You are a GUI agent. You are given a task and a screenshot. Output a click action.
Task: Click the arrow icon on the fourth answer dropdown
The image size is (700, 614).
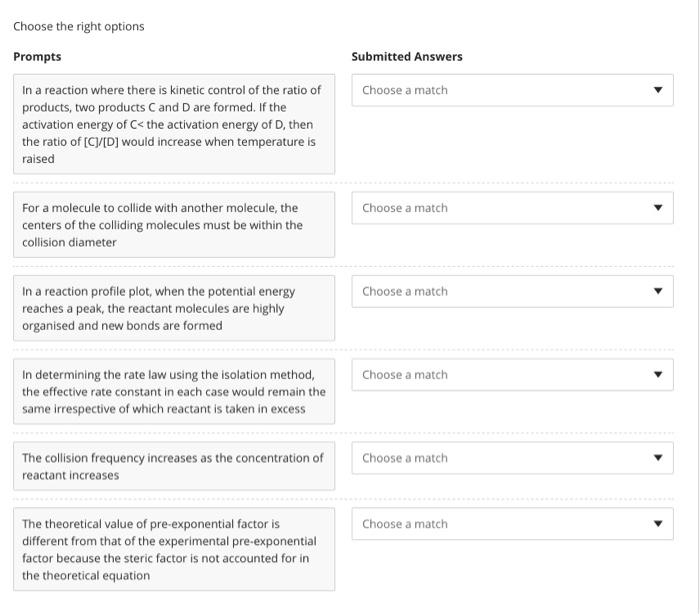tap(657, 375)
